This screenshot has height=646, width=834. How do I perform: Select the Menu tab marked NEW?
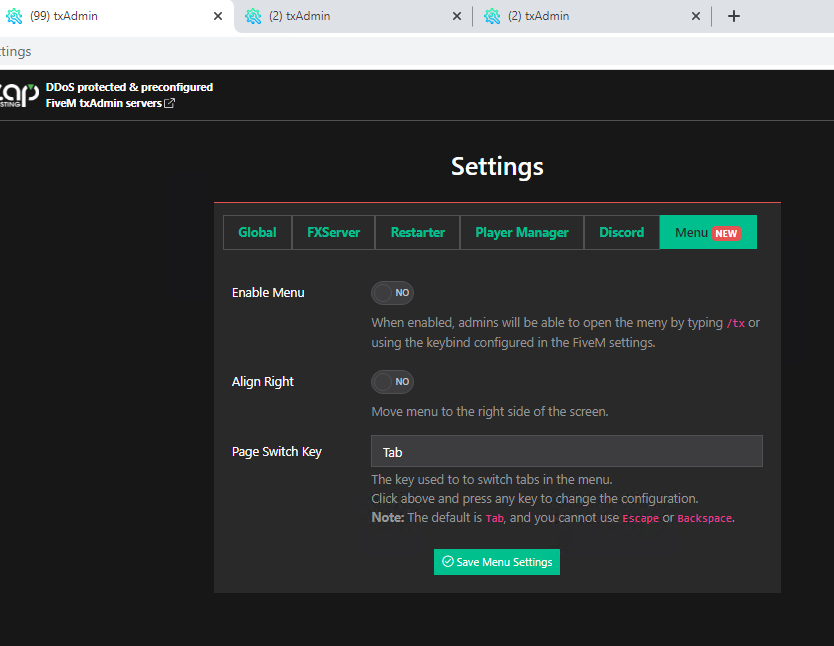point(707,232)
